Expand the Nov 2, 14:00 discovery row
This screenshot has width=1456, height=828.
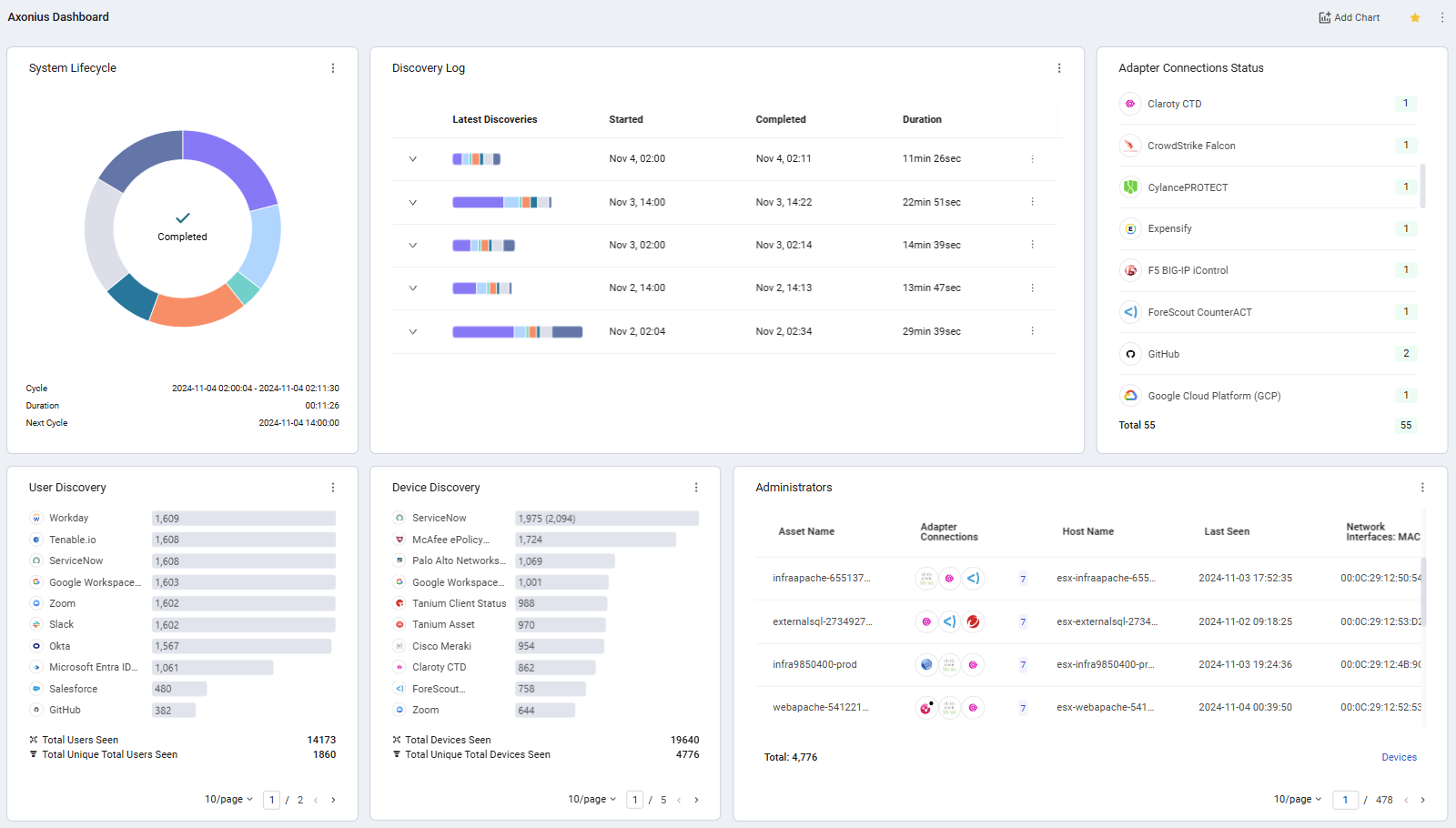coord(413,288)
